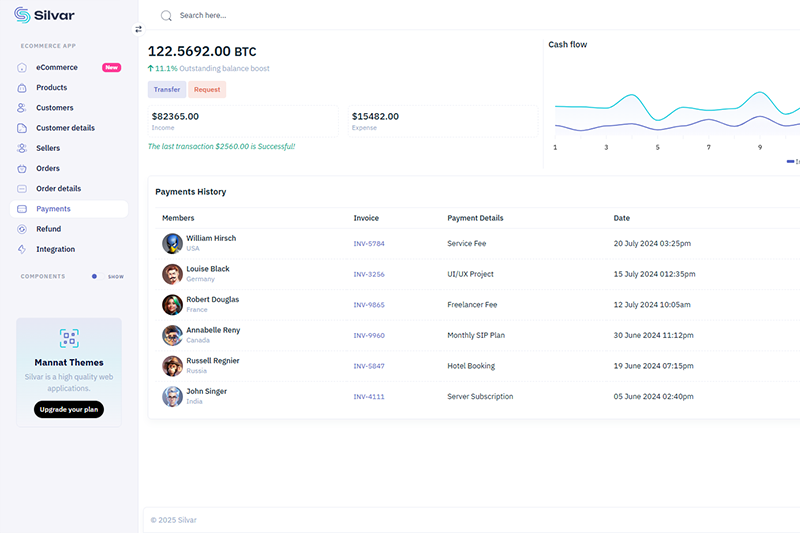Click the Upgrade your plan button
The image size is (800, 533).
tap(69, 409)
